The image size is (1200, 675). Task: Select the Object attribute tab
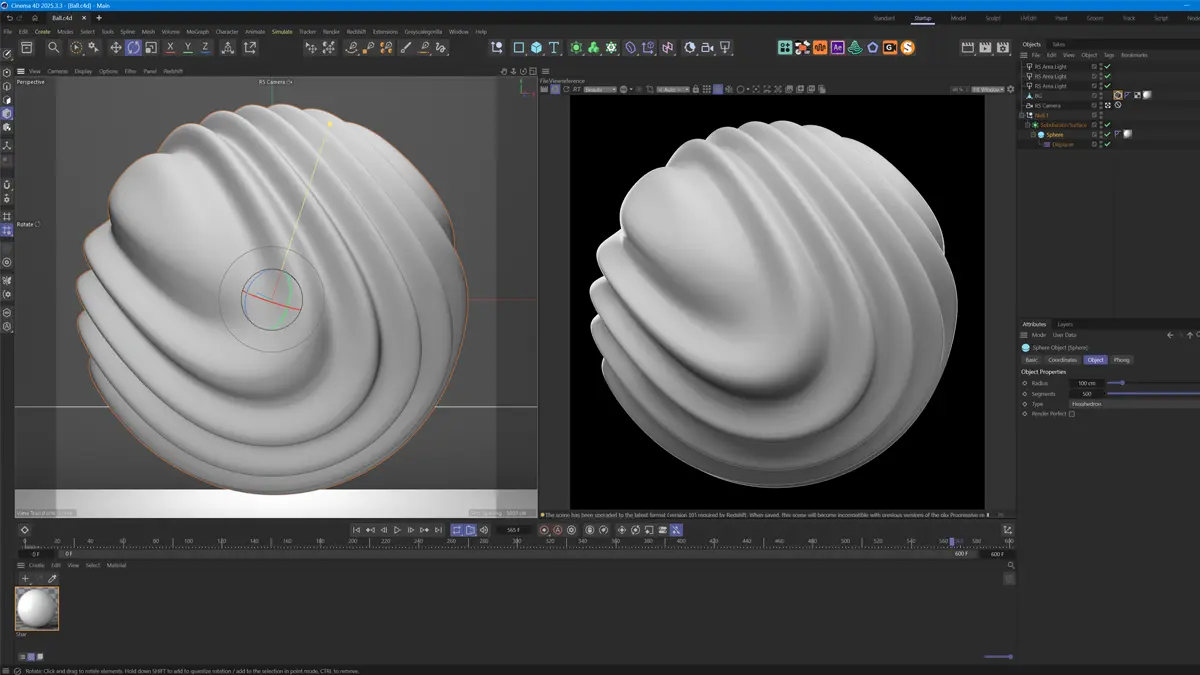point(1096,360)
